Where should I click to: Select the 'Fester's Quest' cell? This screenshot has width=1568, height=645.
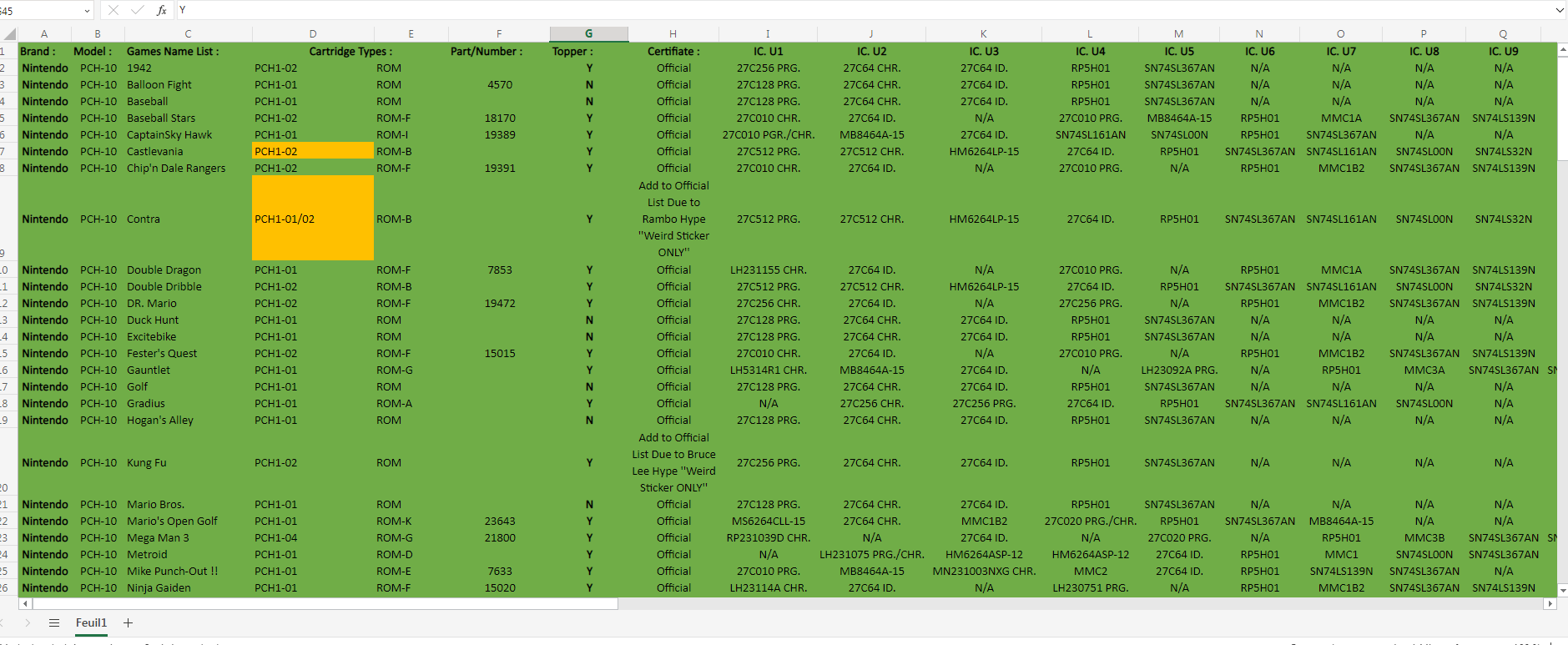pos(189,353)
